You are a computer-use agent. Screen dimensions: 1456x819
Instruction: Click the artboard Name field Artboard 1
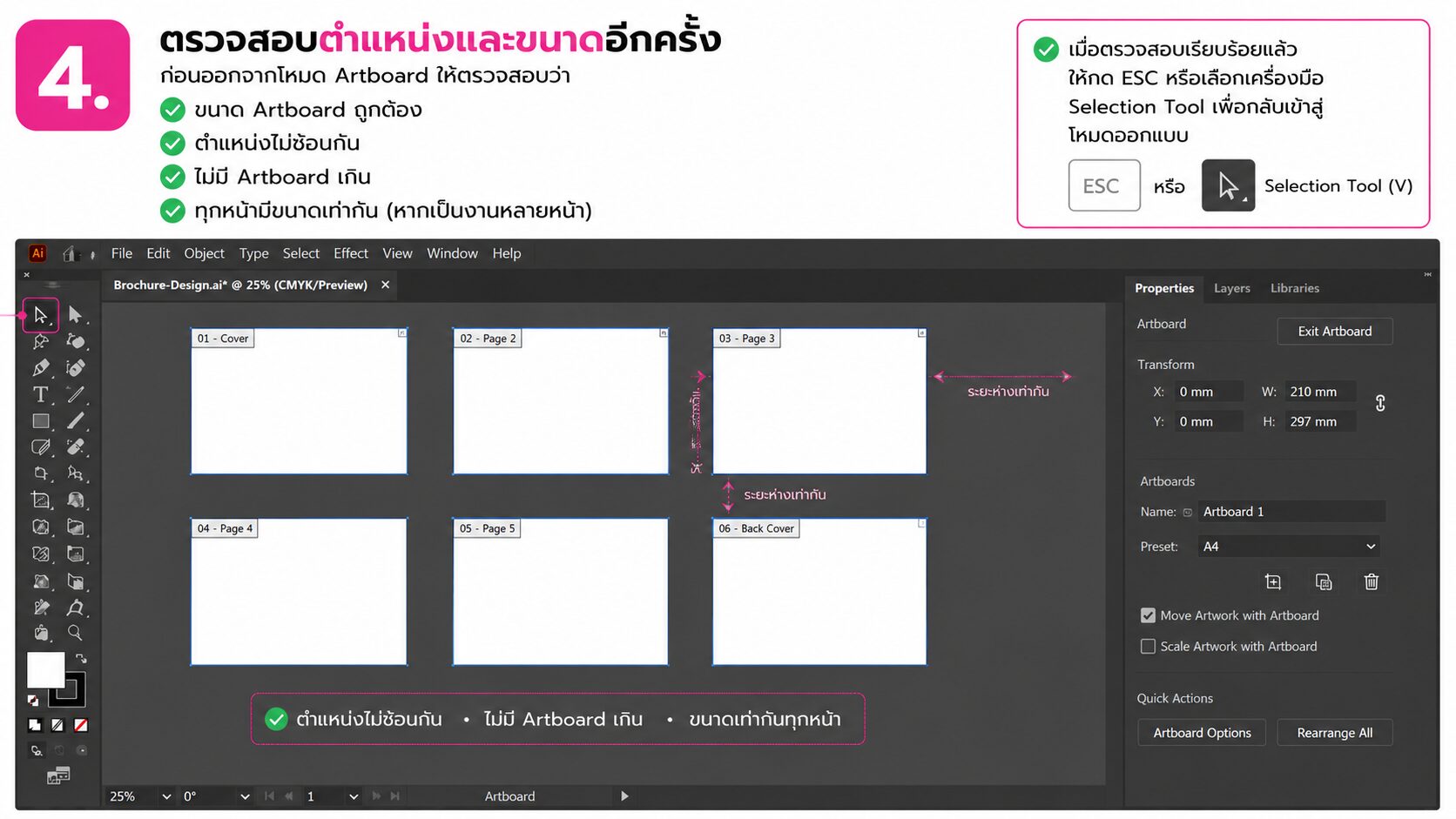click(1291, 512)
